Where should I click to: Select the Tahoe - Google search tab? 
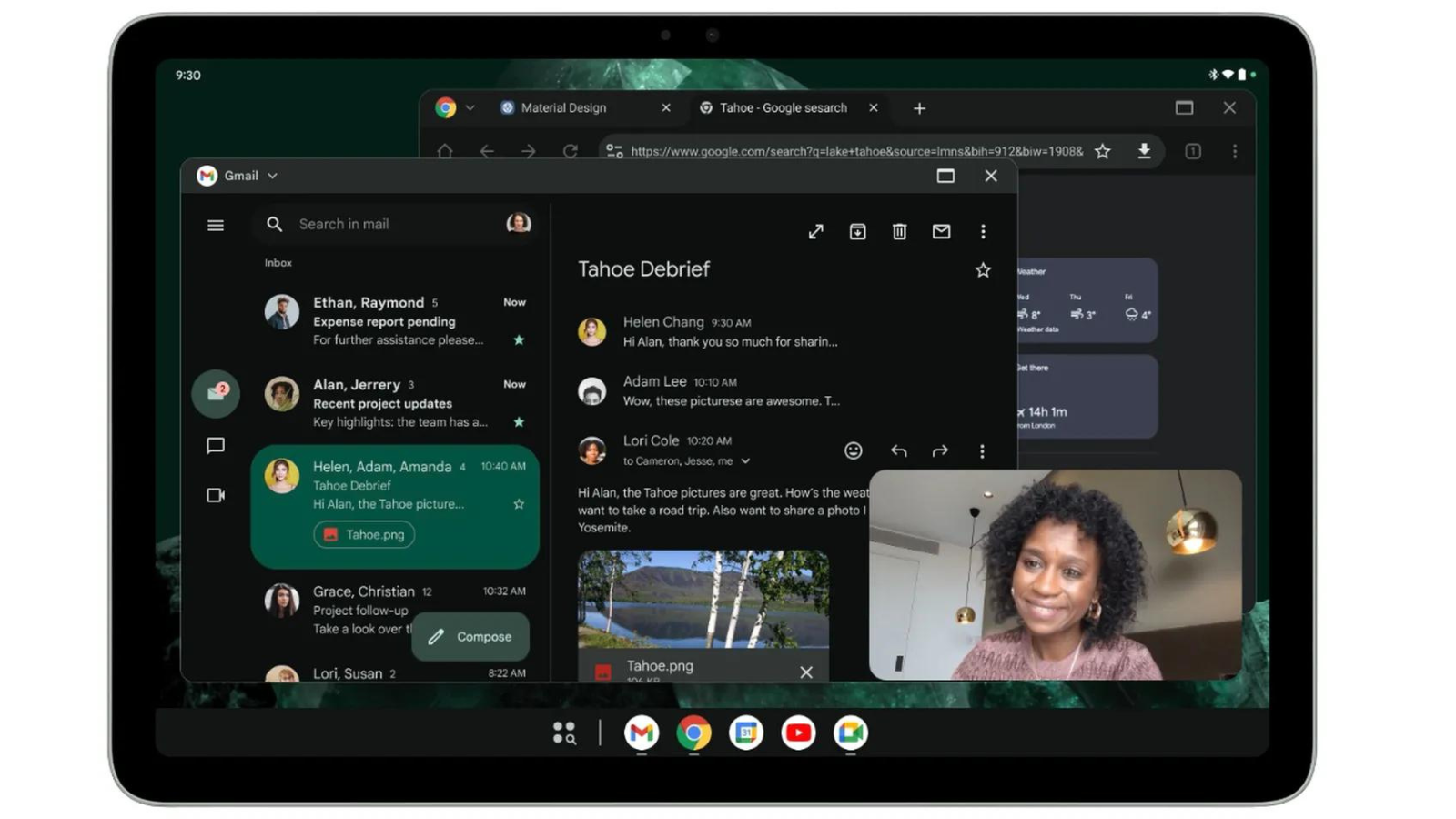click(x=789, y=107)
